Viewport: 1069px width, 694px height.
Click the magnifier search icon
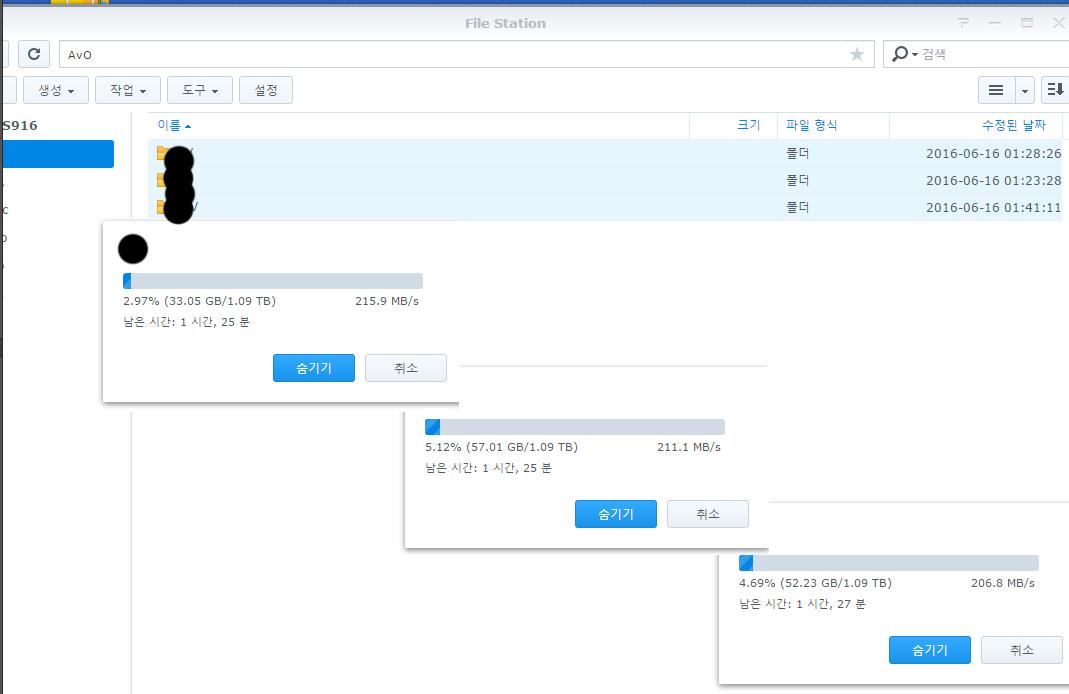[900, 54]
